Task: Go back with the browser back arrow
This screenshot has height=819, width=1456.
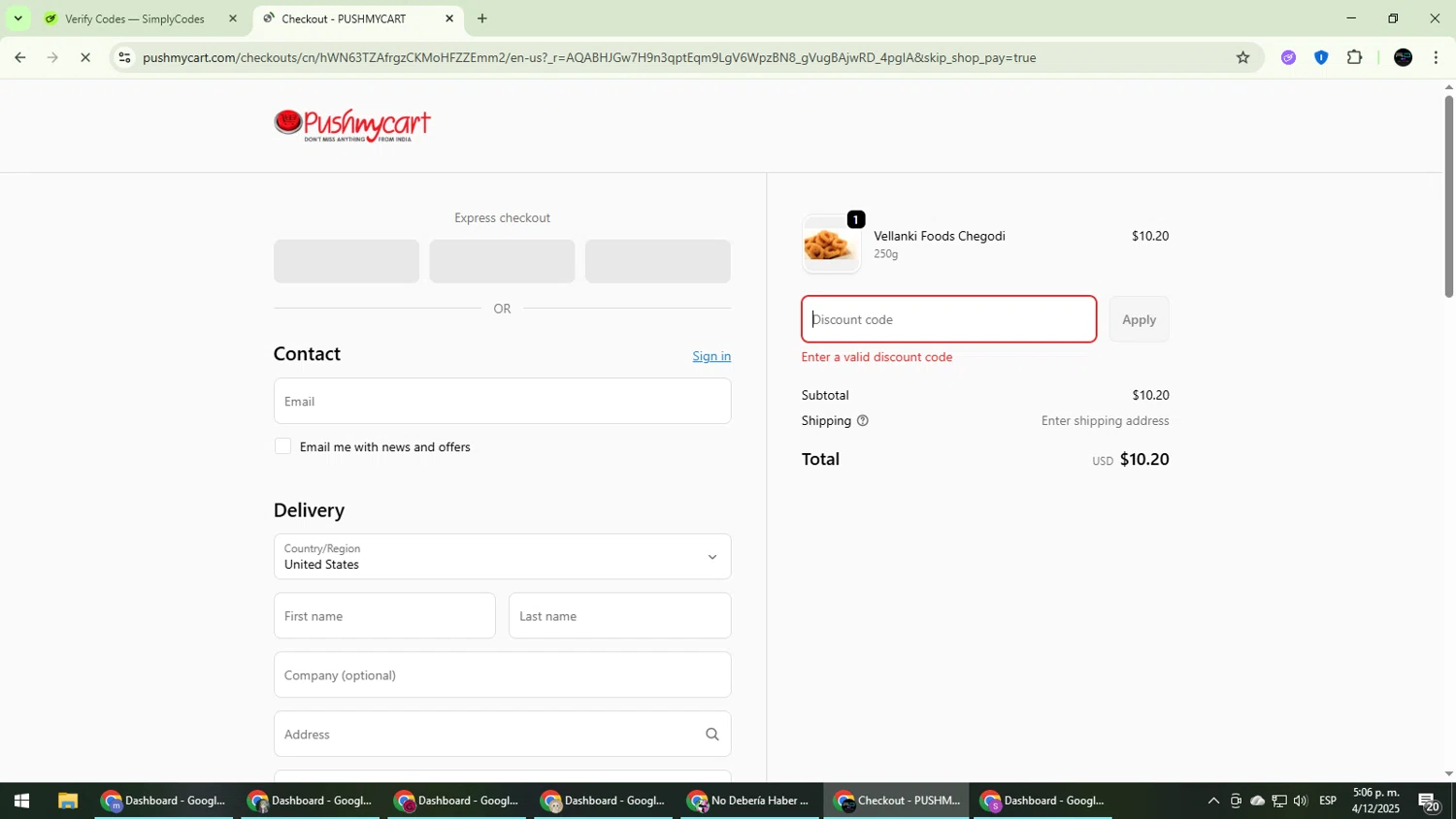Action: click(x=19, y=58)
